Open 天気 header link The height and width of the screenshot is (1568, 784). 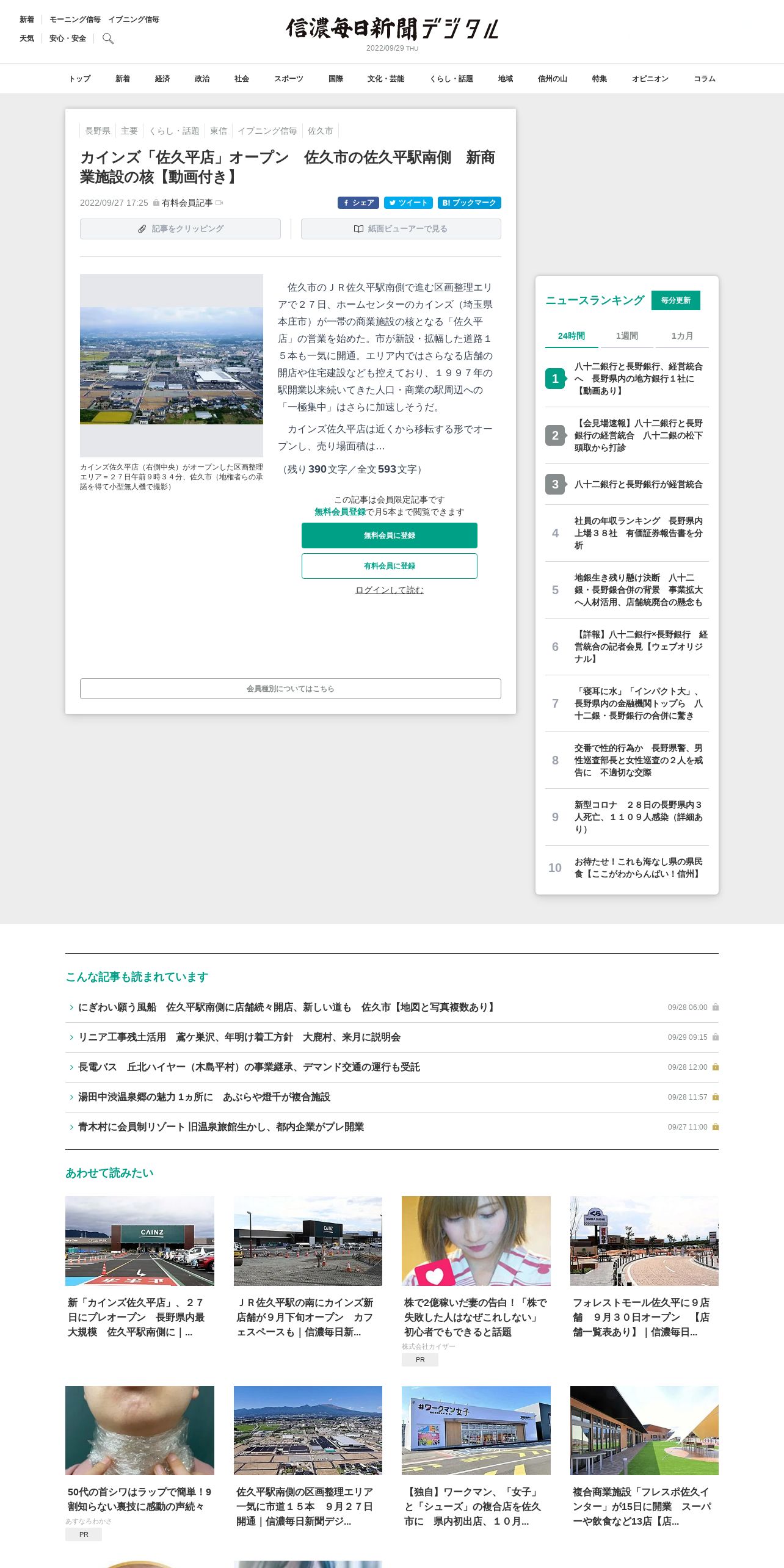click(27, 38)
